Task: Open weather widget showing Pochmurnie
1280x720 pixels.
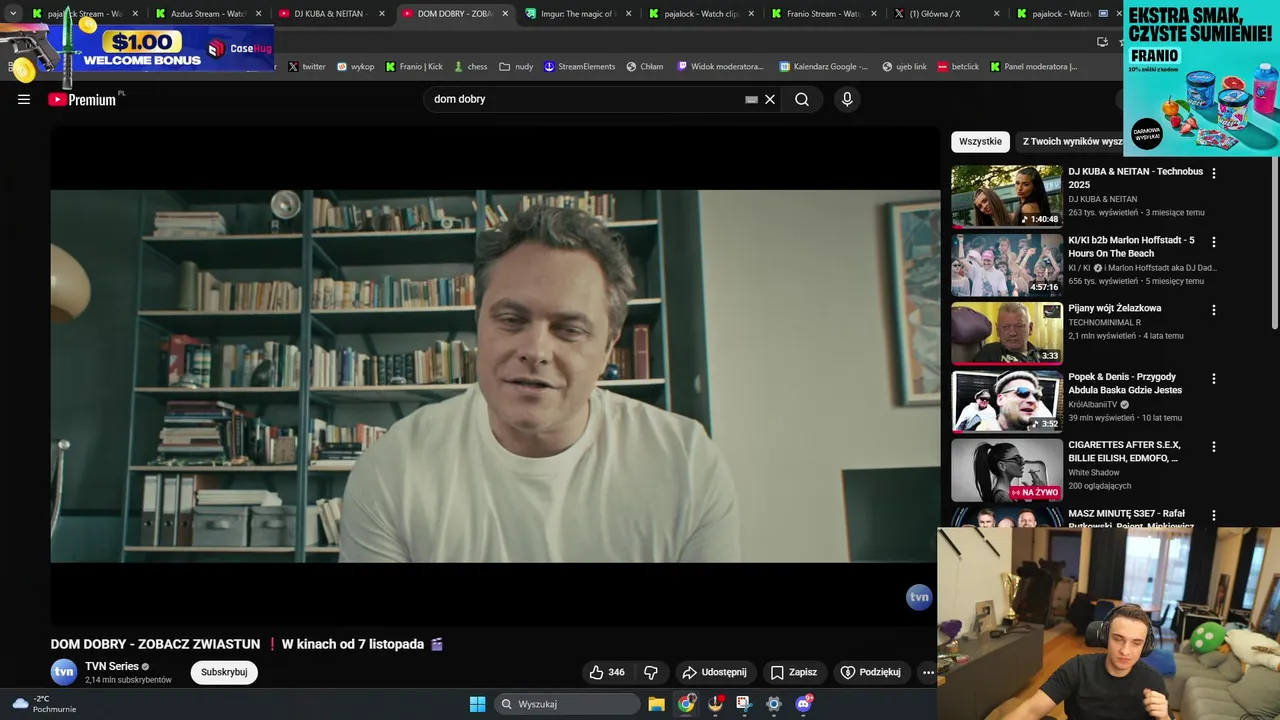Action: 44,704
